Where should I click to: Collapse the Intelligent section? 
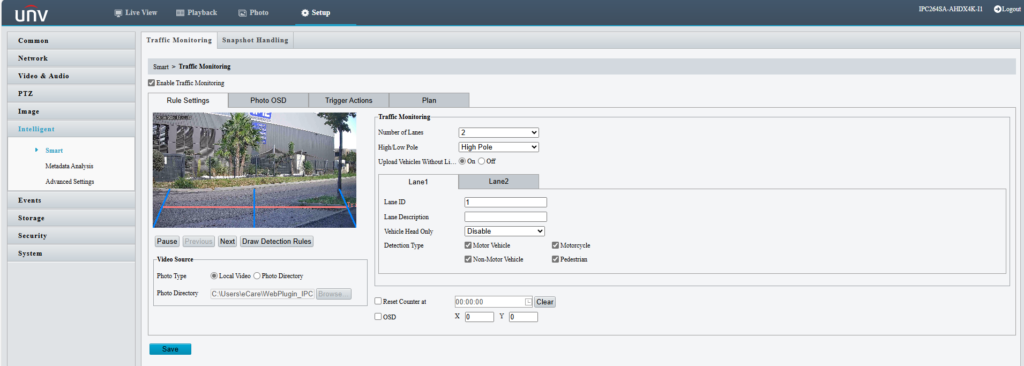(x=71, y=129)
